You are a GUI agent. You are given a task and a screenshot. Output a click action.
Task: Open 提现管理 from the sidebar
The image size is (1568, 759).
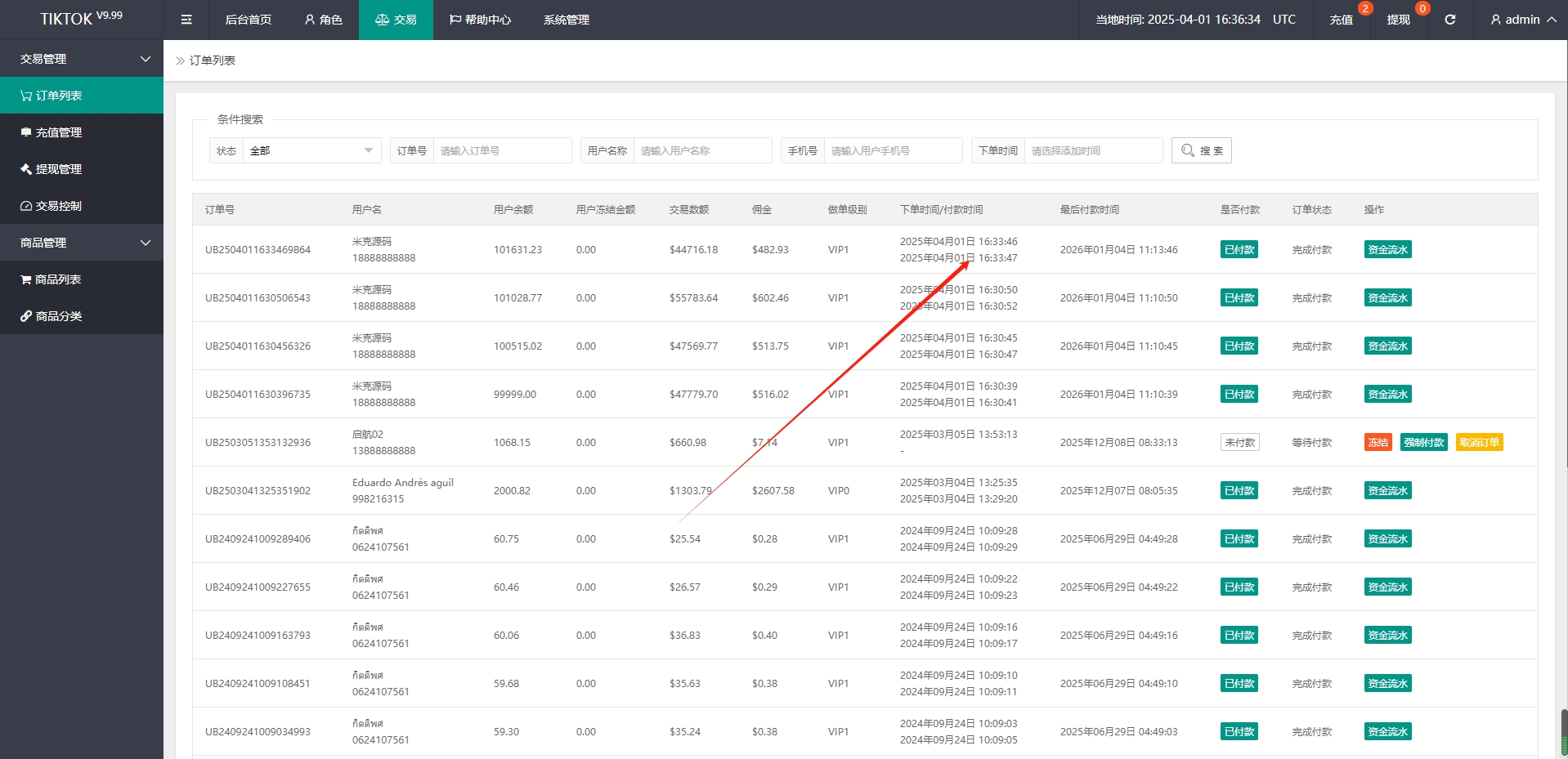tap(82, 169)
